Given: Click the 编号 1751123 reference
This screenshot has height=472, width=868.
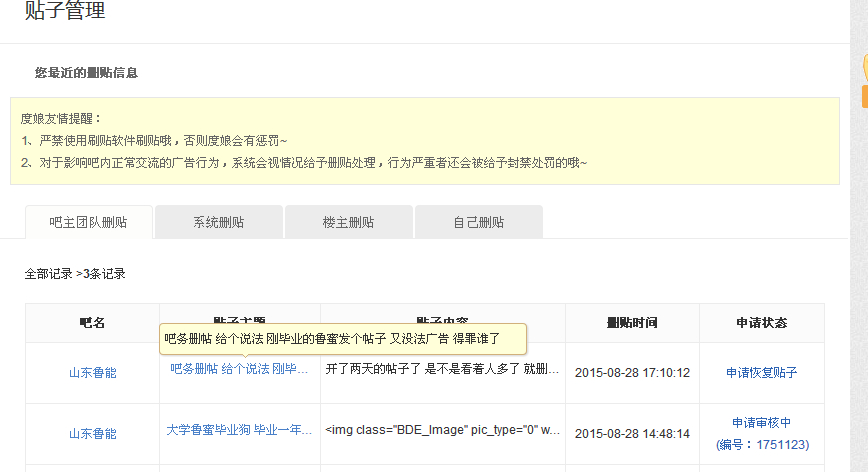Looking at the screenshot, I should [x=762, y=445].
